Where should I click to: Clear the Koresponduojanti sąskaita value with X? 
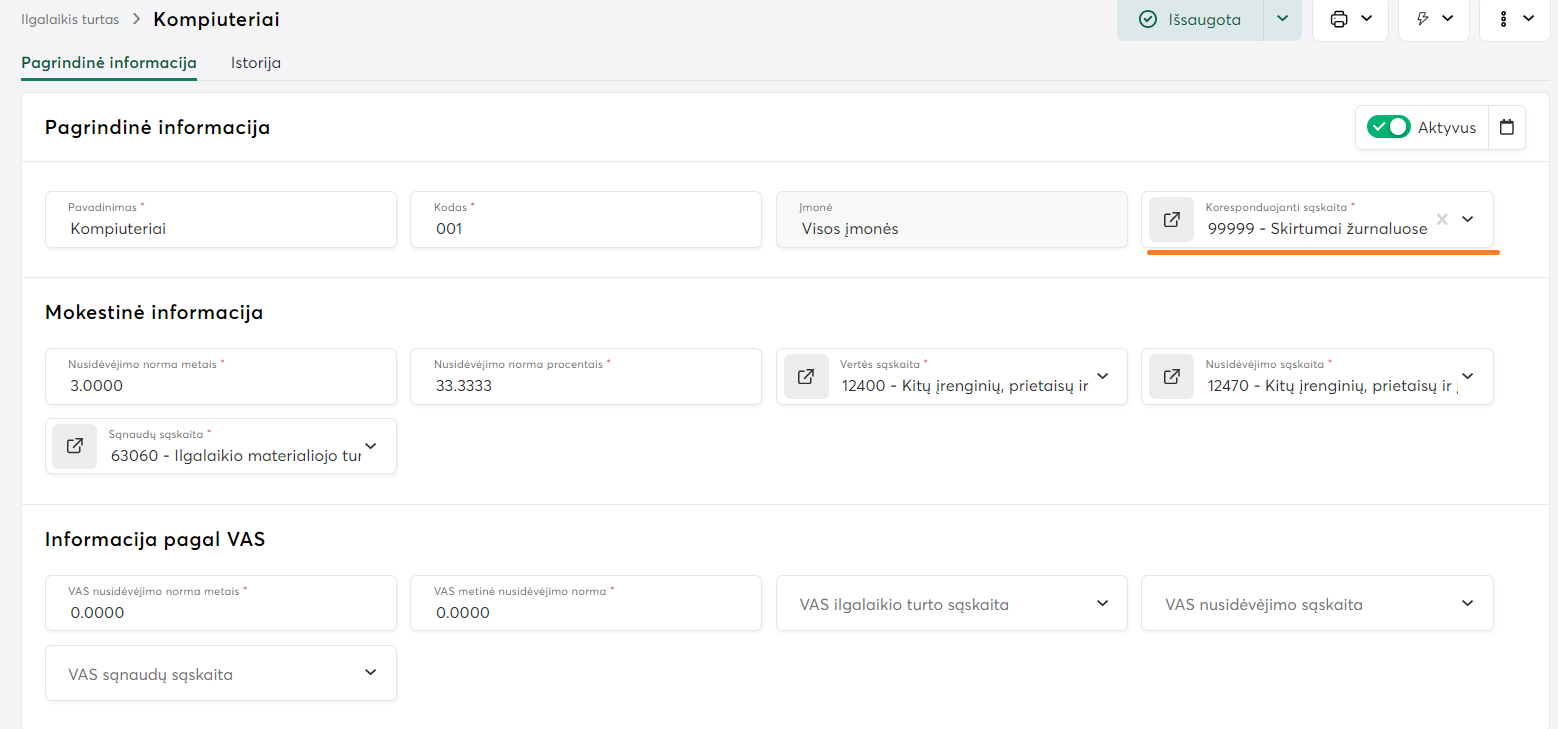click(1441, 220)
